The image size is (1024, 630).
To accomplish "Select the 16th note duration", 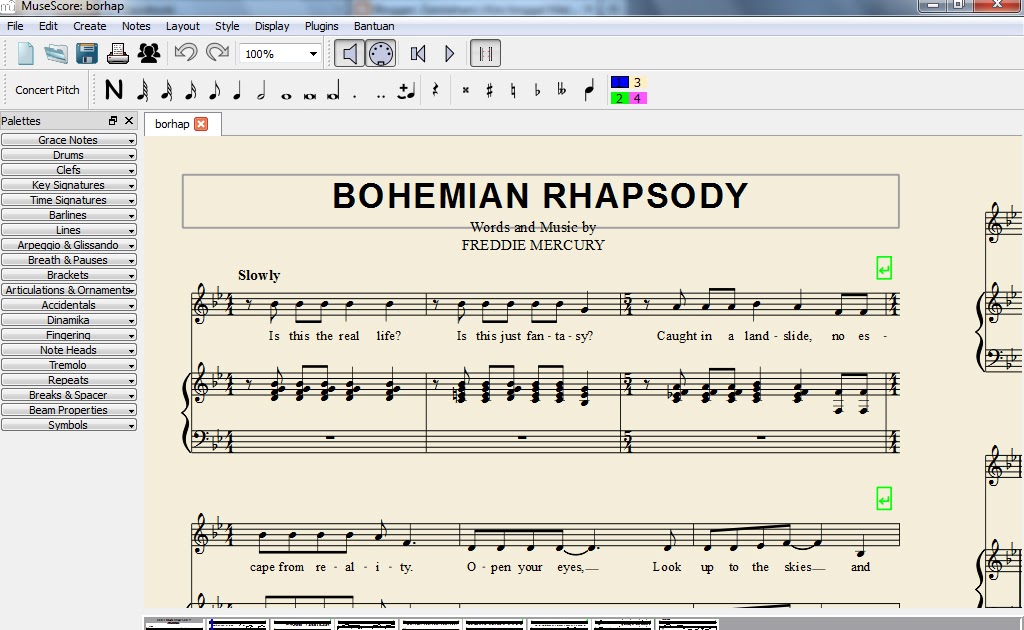I will click(x=191, y=90).
